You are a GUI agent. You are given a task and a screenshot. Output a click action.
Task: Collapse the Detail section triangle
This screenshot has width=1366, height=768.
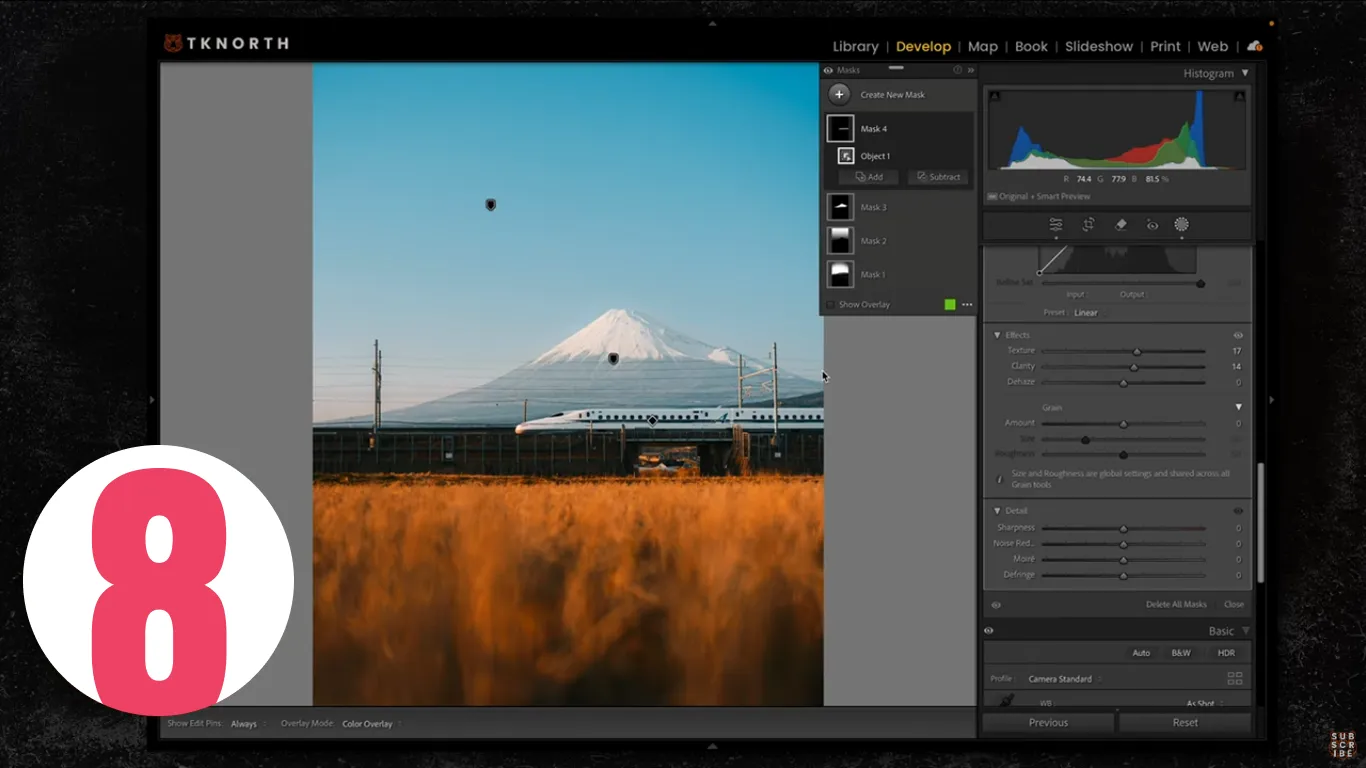(997, 511)
